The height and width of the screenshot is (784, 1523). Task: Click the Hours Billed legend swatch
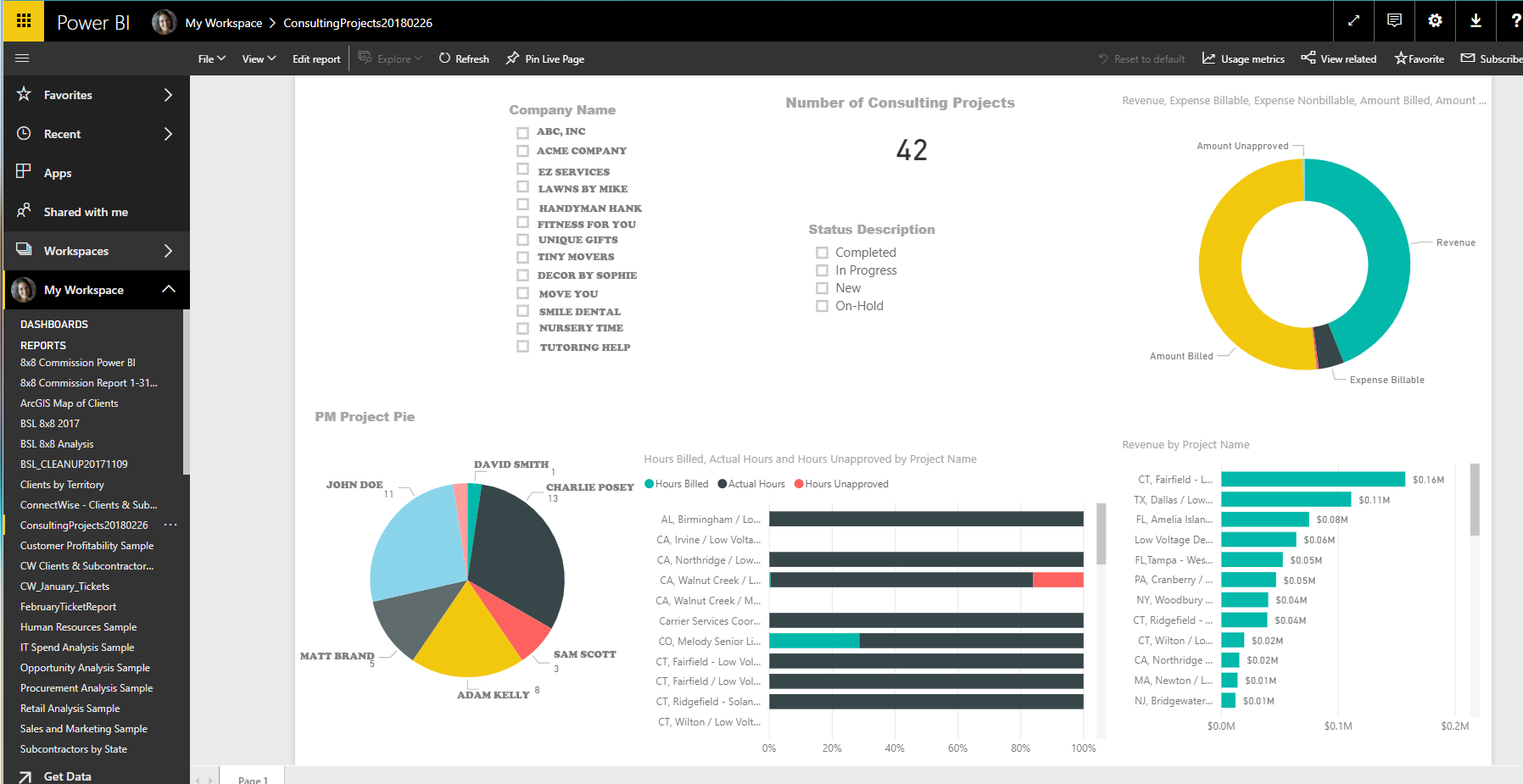point(649,484)
